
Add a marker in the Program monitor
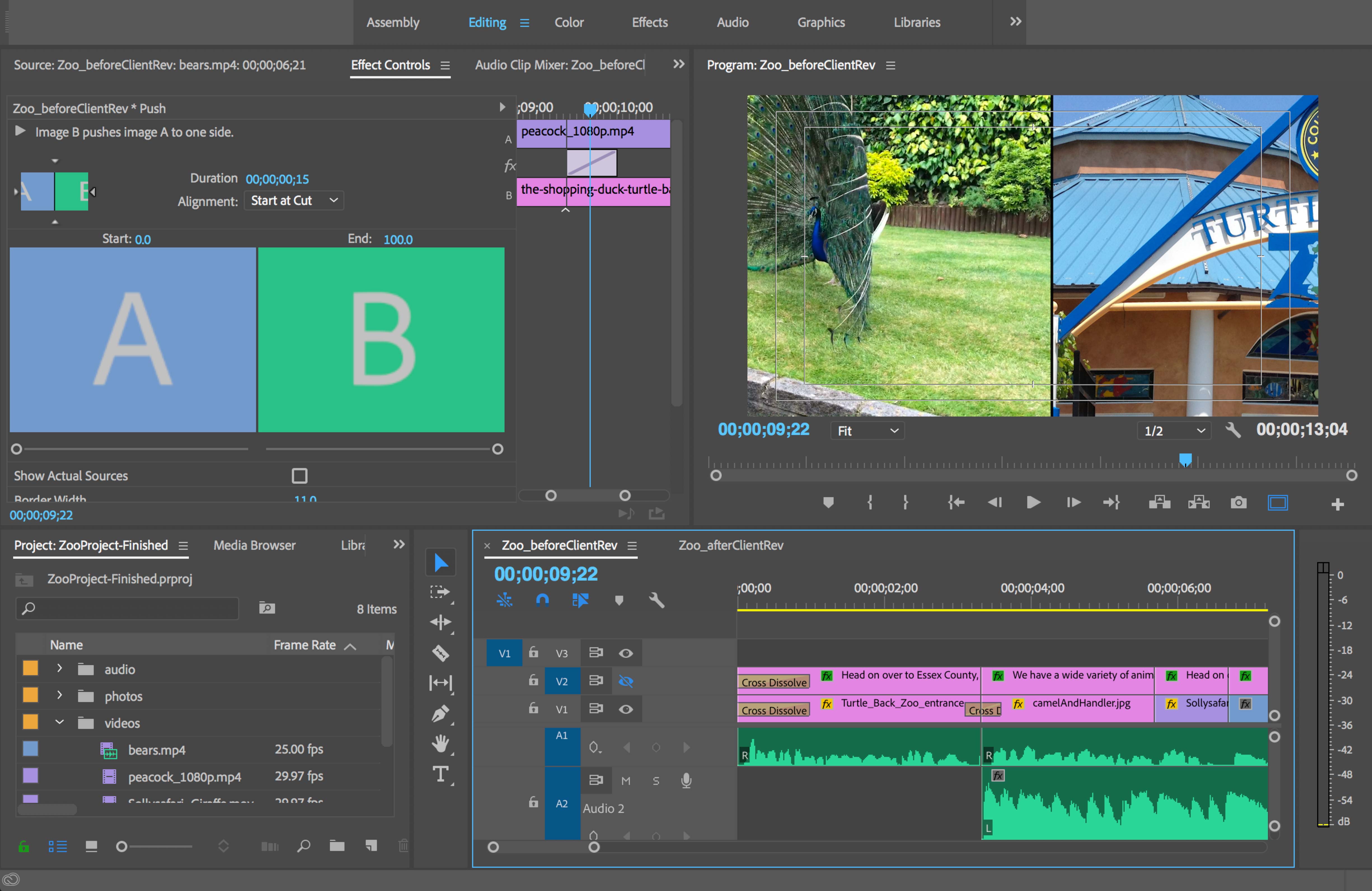(x=828, y=502)
